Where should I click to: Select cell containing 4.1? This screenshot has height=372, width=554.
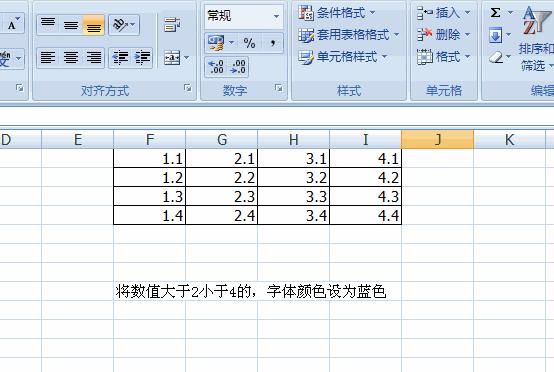[366, 158]
